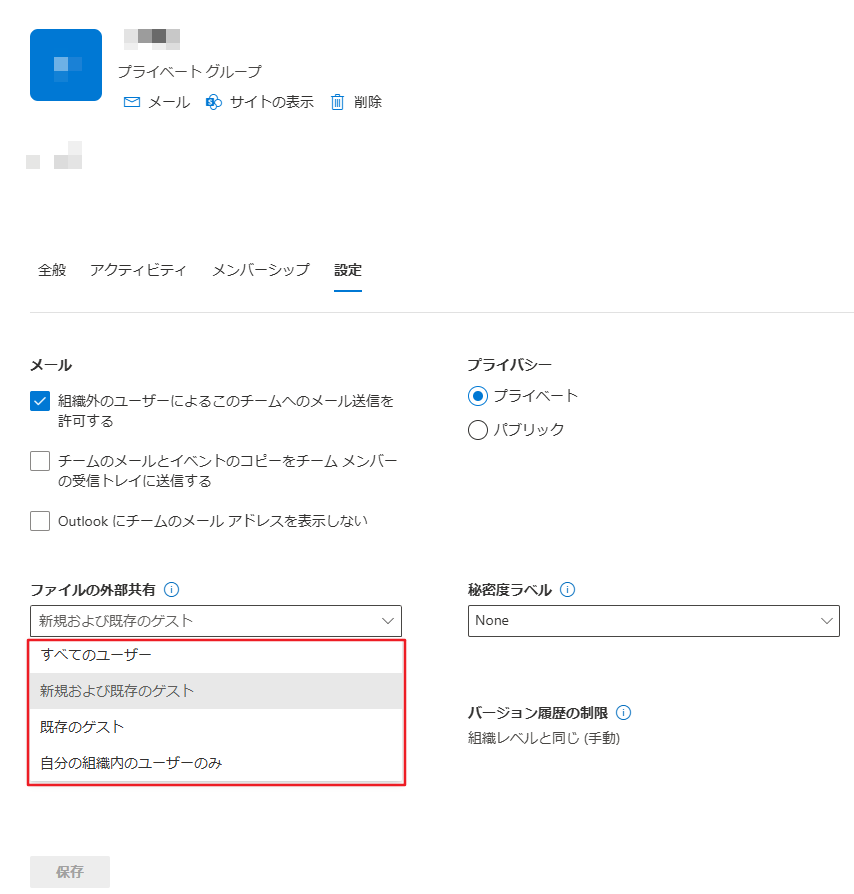The width and height of the screenshot is (854, 894).
Task: Click the 削除 trash icon
Action: click(337, 101)
